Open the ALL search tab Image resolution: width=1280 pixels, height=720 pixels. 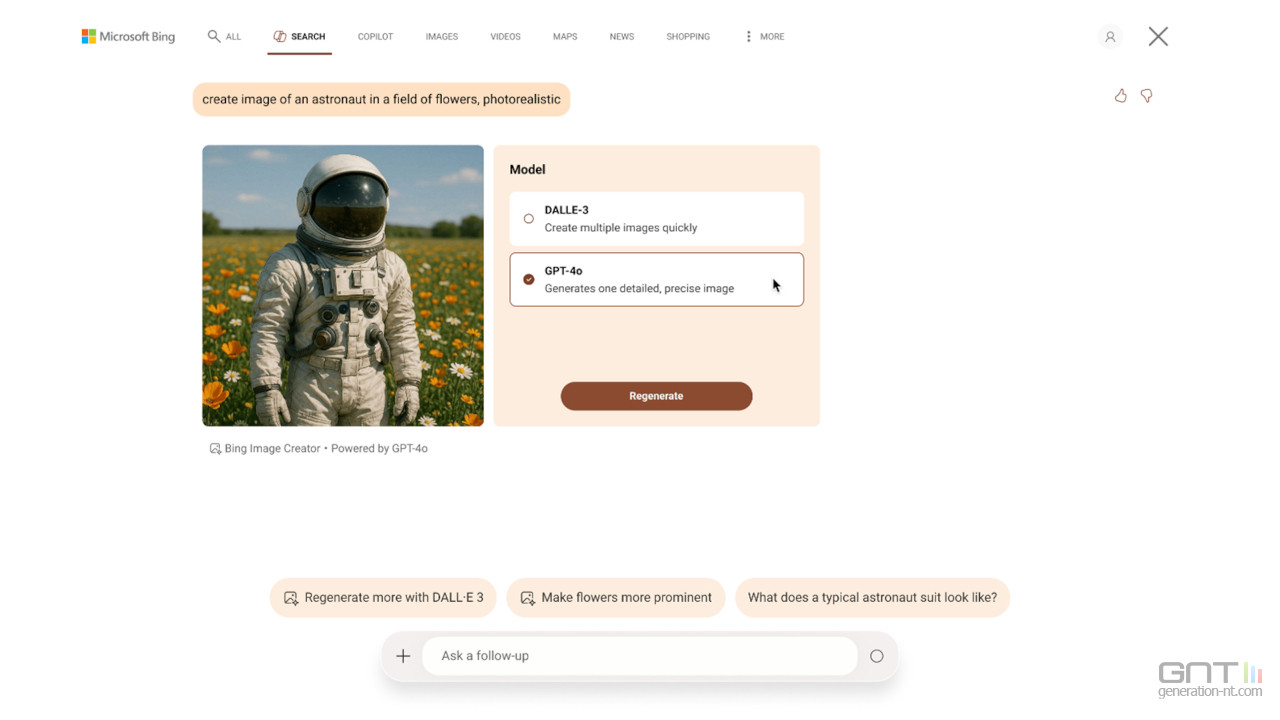pyautogui.click(x=224, y=37)
